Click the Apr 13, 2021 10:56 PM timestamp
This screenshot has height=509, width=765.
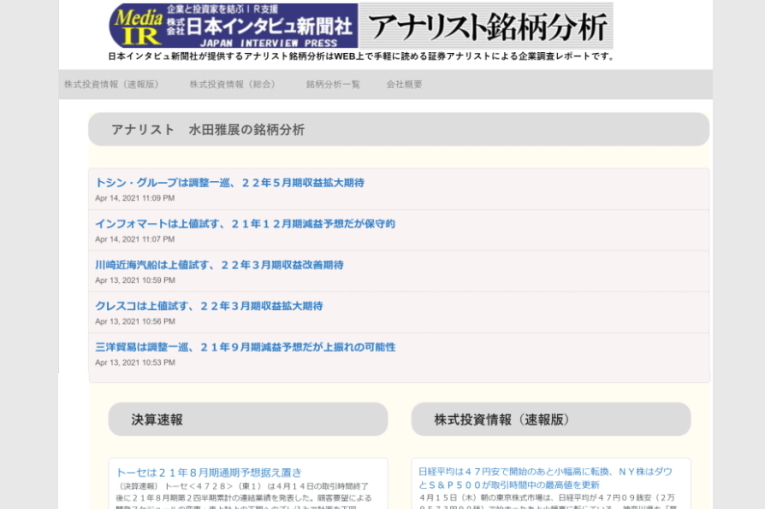coord(135,321)
